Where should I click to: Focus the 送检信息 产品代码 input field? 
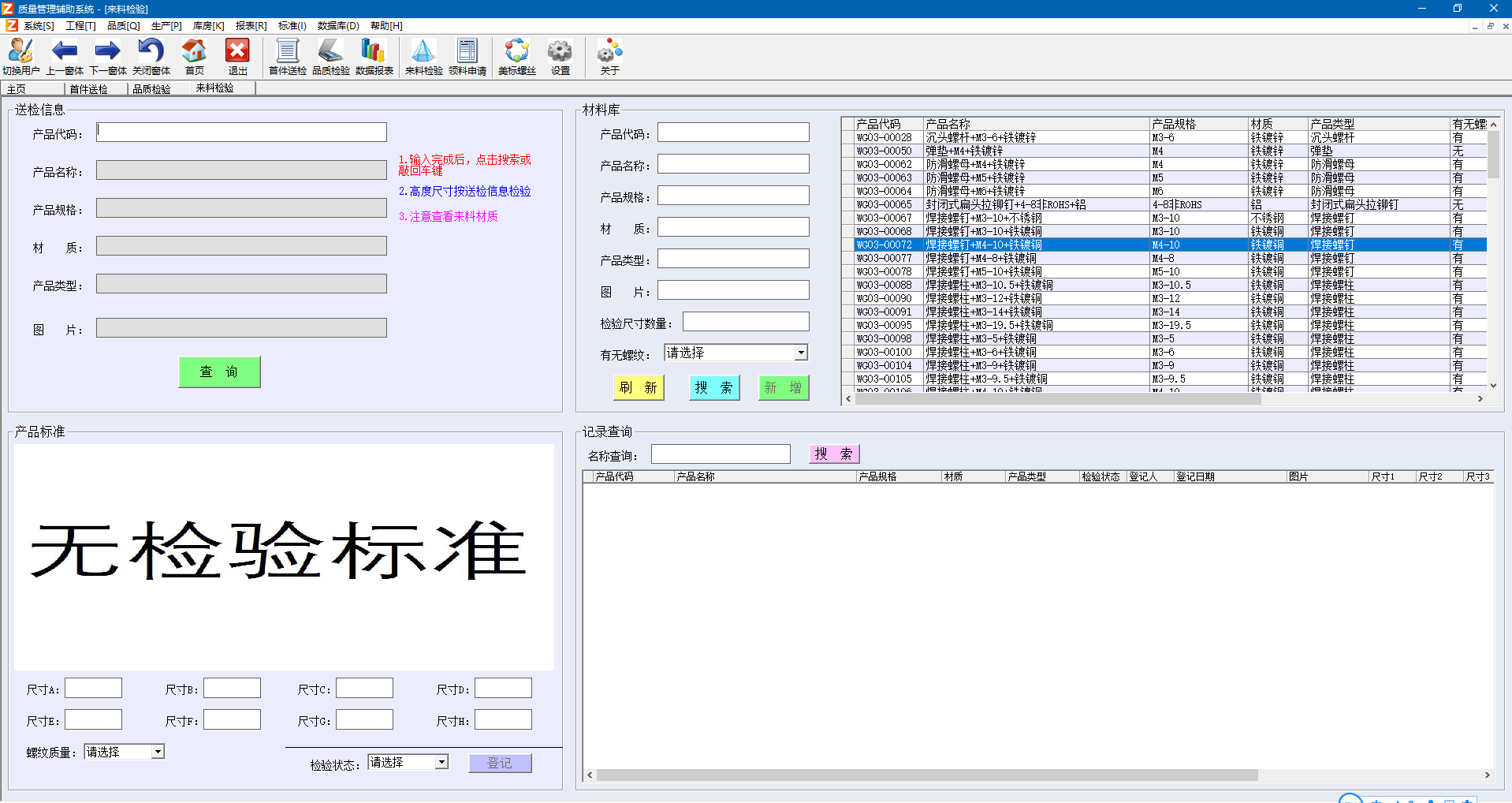241,132
